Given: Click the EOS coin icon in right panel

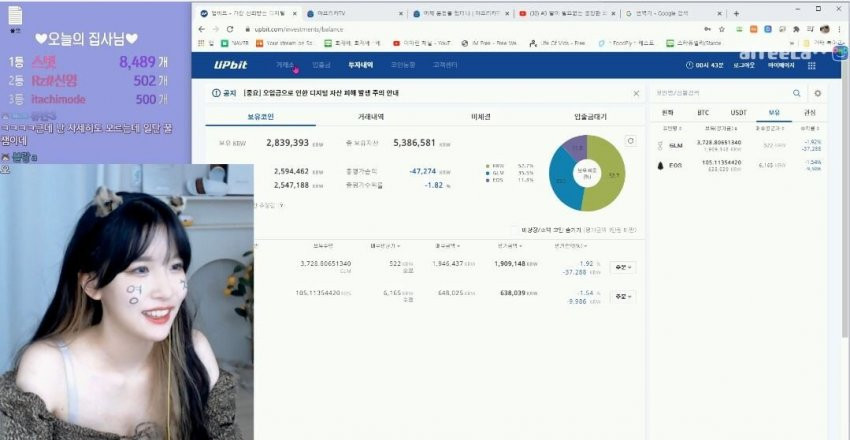Looking at the screenshot, I should [660, 166].
